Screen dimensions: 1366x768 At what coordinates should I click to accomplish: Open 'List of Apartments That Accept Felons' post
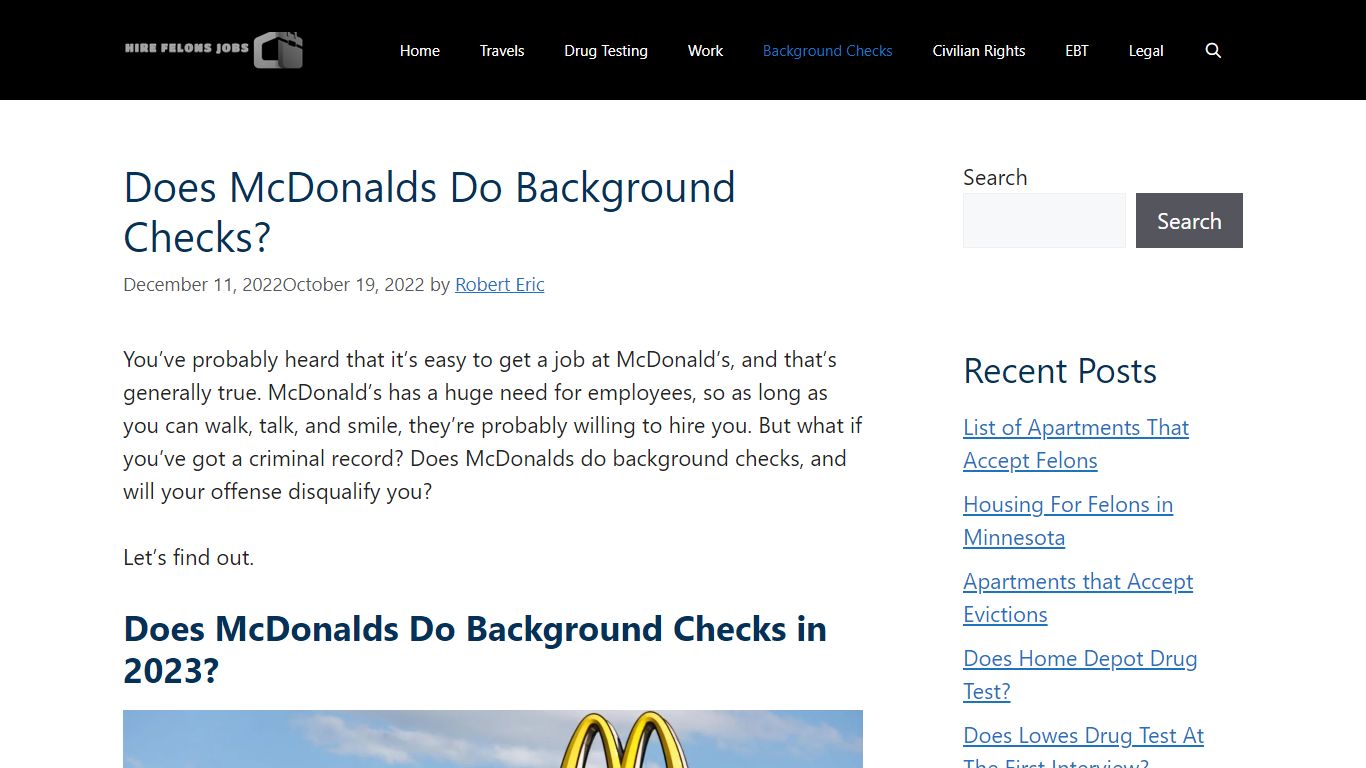point(1076,444)
